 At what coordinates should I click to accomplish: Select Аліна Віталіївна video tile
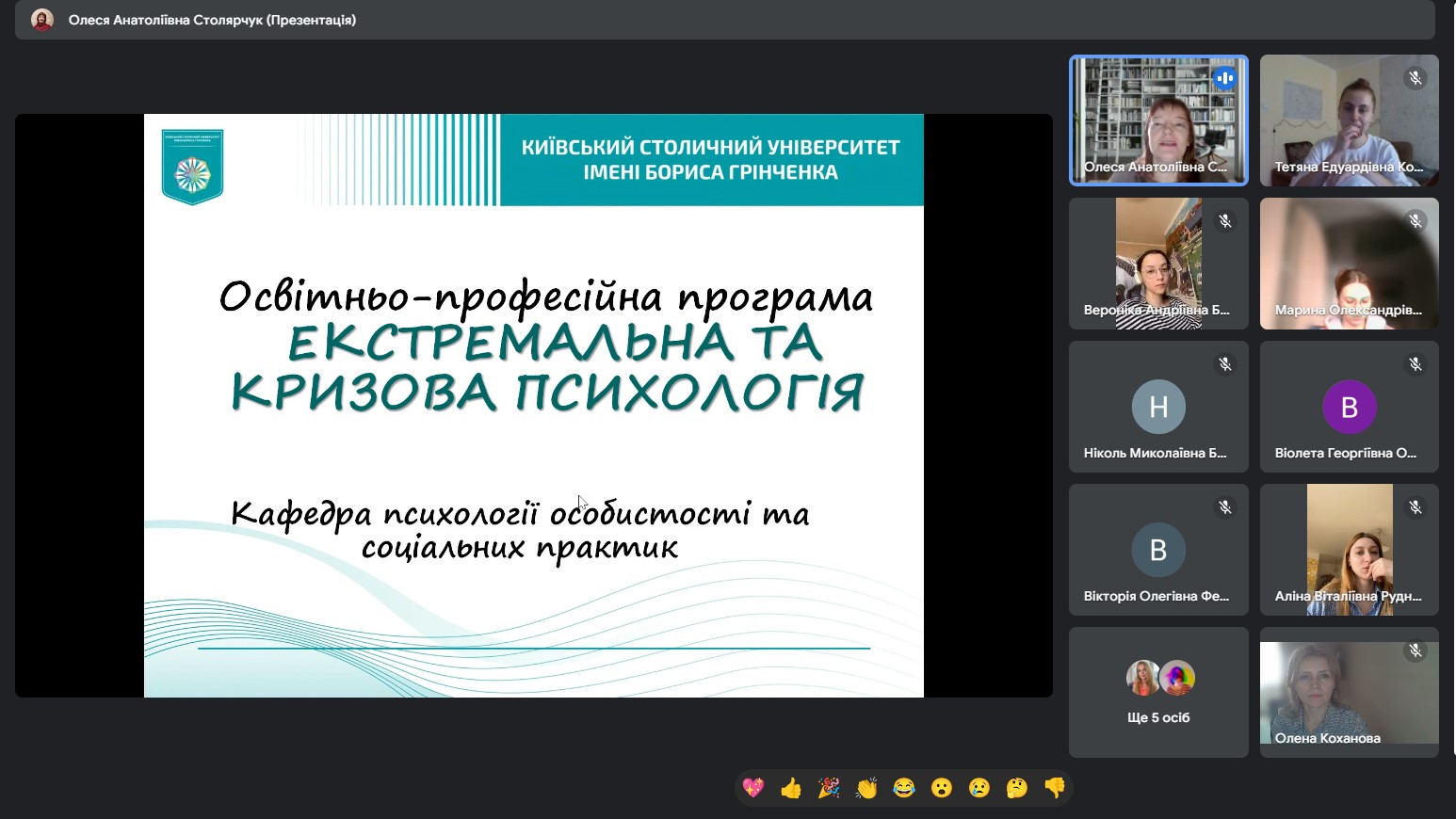pyautogui.click(x=1350, y=550)
